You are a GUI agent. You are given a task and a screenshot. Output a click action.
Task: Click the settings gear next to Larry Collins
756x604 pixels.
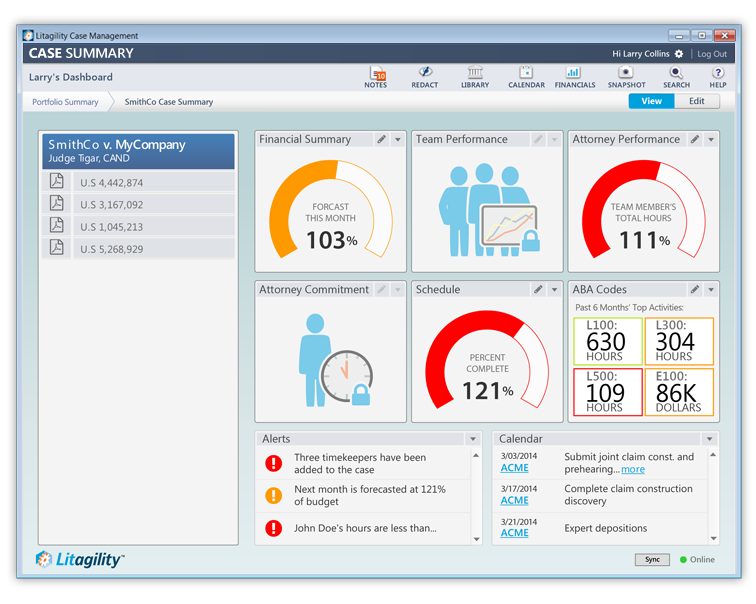(679, 54)
